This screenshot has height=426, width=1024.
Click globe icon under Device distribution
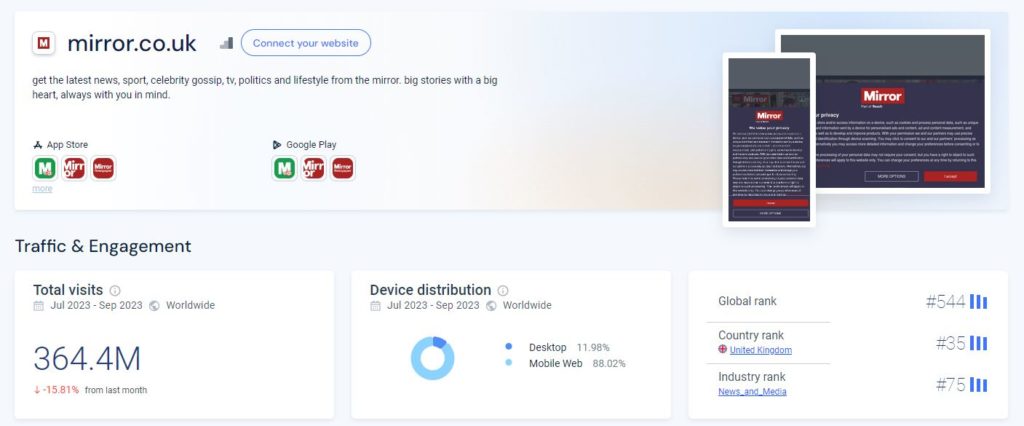click(x=491, y=305)
